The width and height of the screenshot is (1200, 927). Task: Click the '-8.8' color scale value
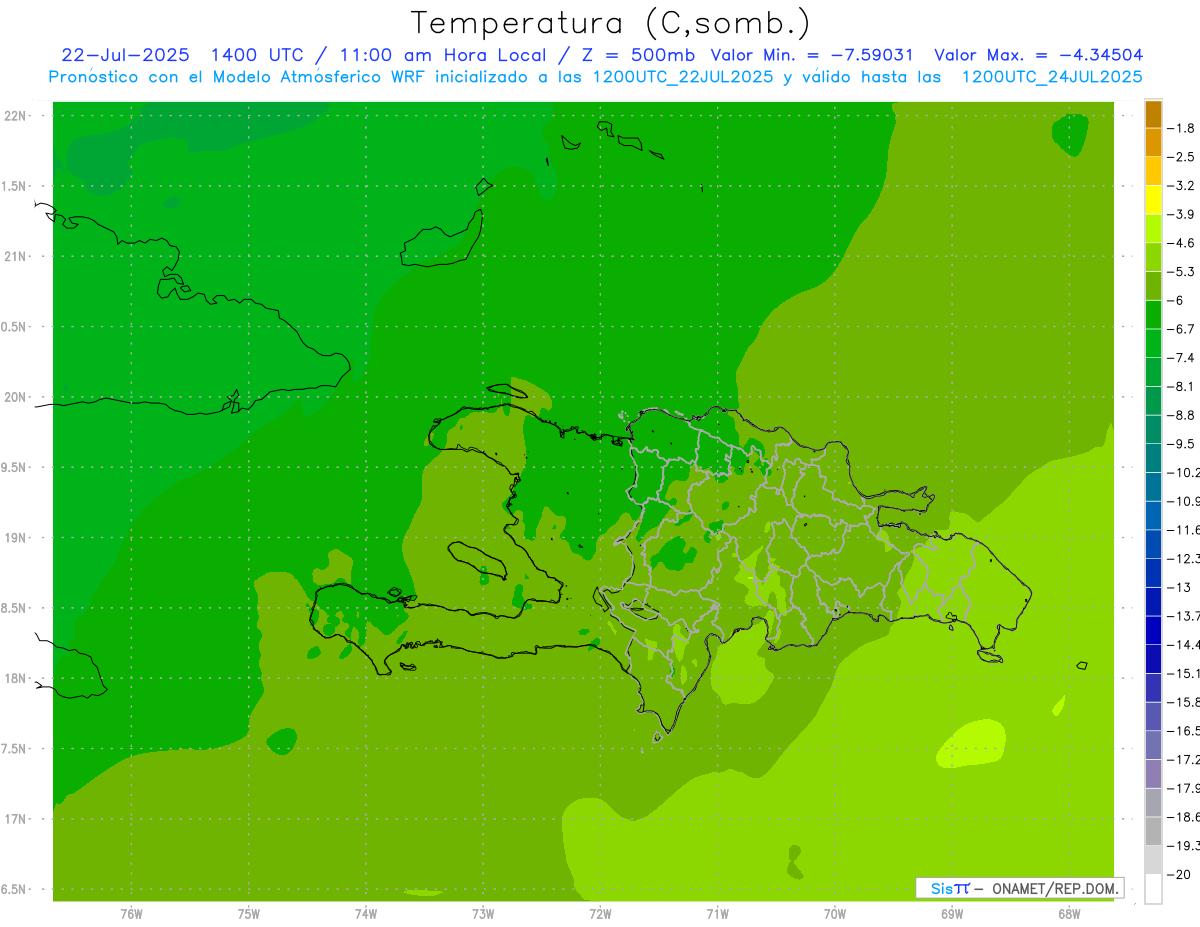pos(1182,415)
